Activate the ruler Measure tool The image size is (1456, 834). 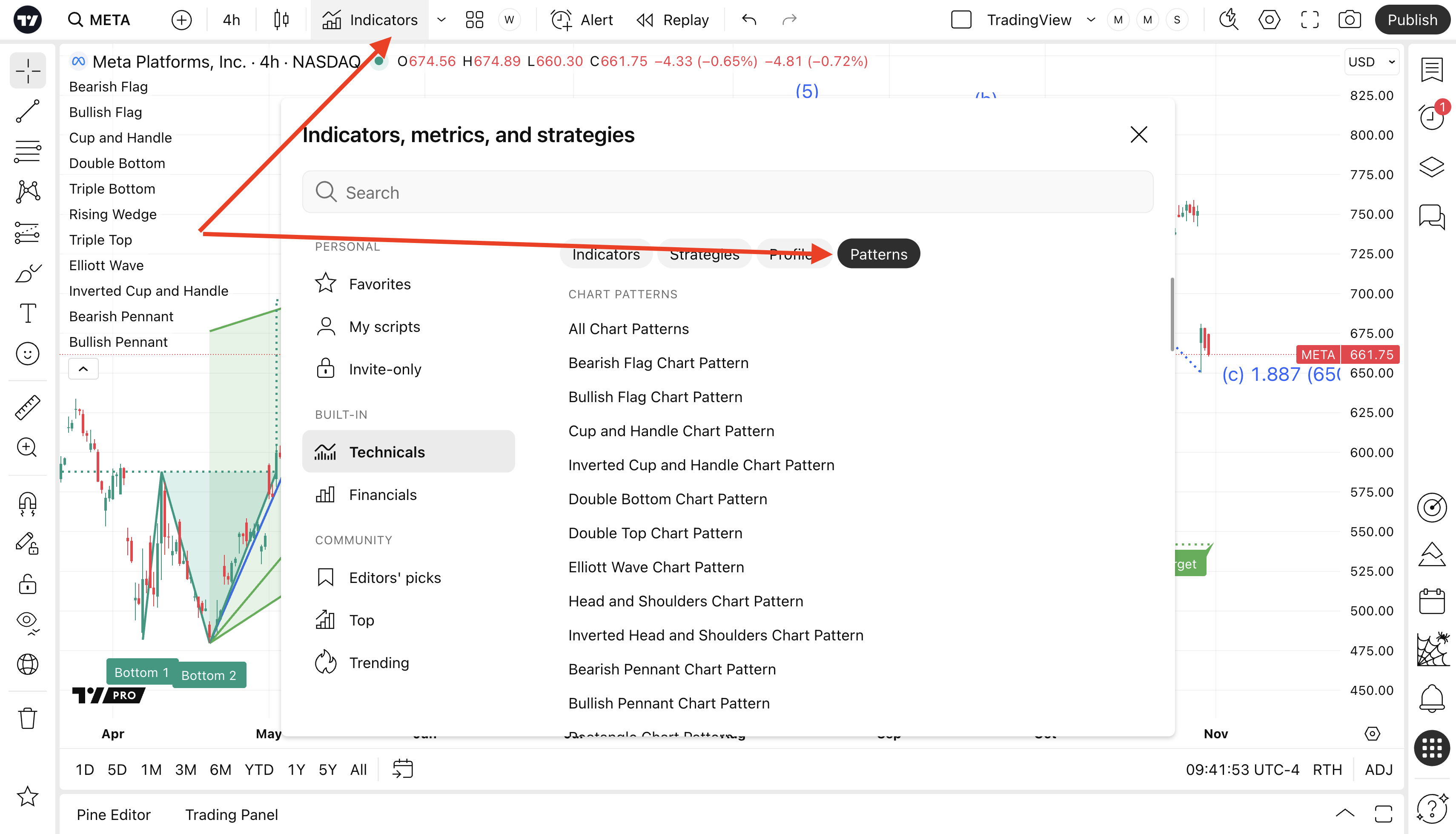tap(28, 407)
